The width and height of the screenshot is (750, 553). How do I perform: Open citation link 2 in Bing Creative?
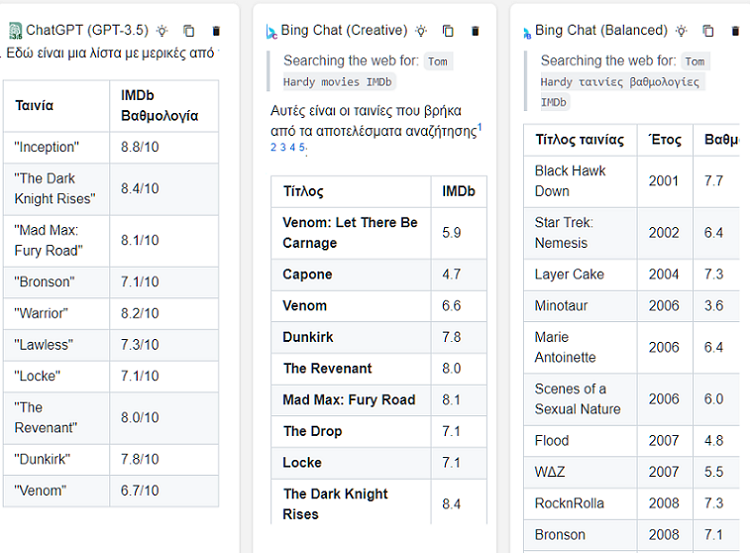[273, 147]
